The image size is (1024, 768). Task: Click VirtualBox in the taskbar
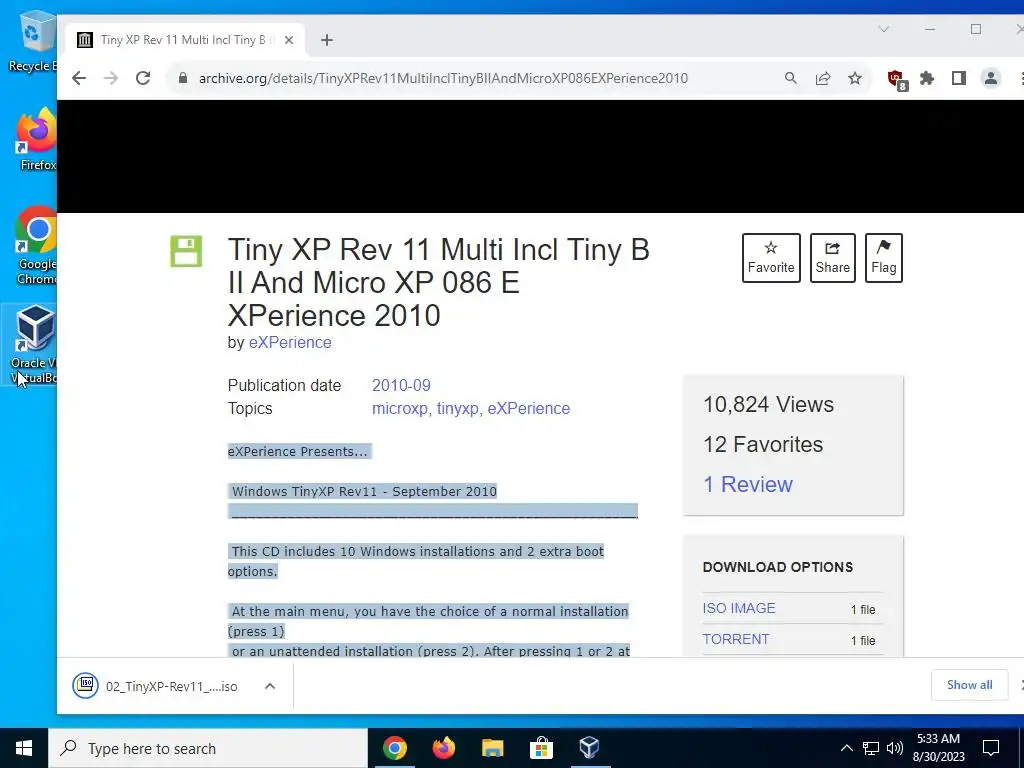(x=590, y=748)
